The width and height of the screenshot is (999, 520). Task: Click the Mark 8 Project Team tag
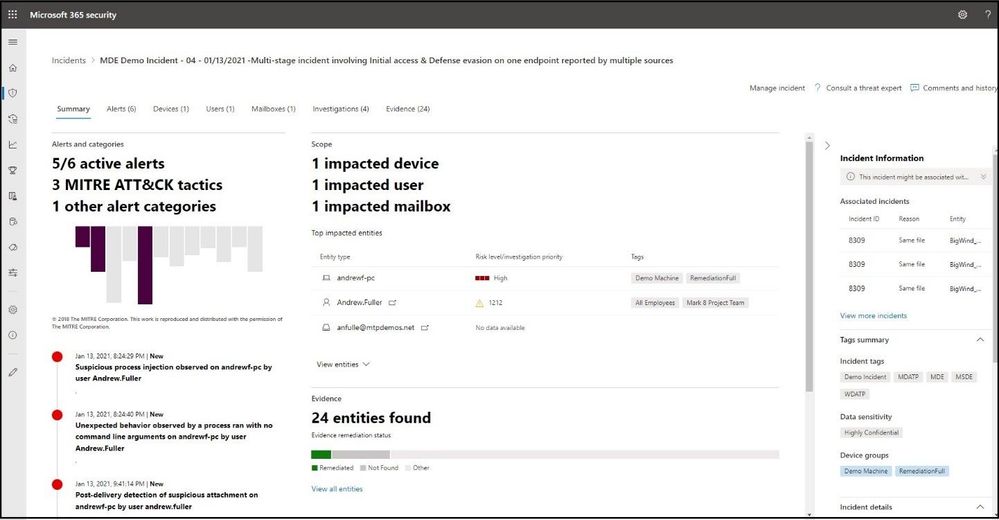[x=715, y=303]
